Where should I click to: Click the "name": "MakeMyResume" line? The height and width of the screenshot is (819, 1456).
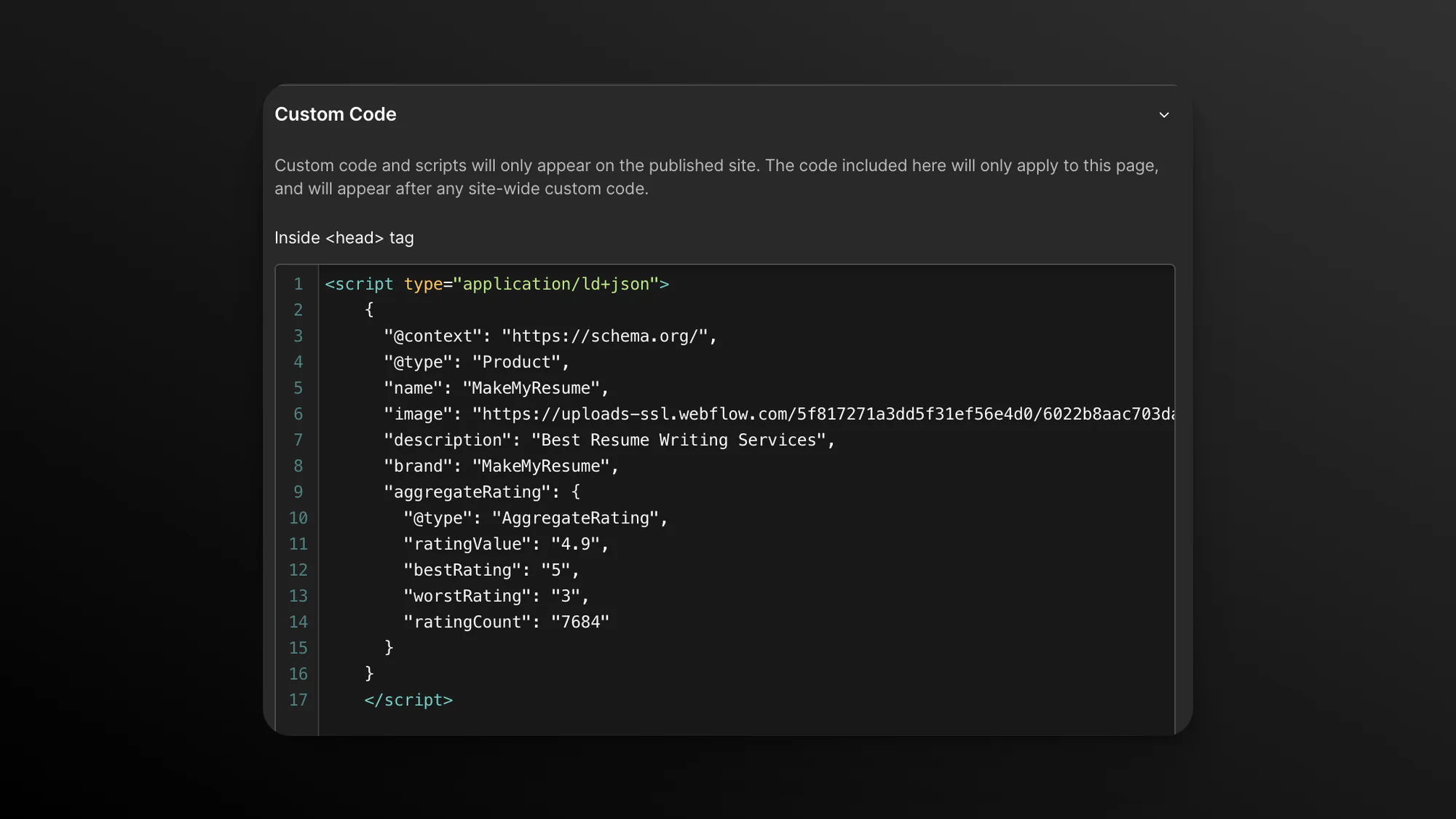(496, 388)
